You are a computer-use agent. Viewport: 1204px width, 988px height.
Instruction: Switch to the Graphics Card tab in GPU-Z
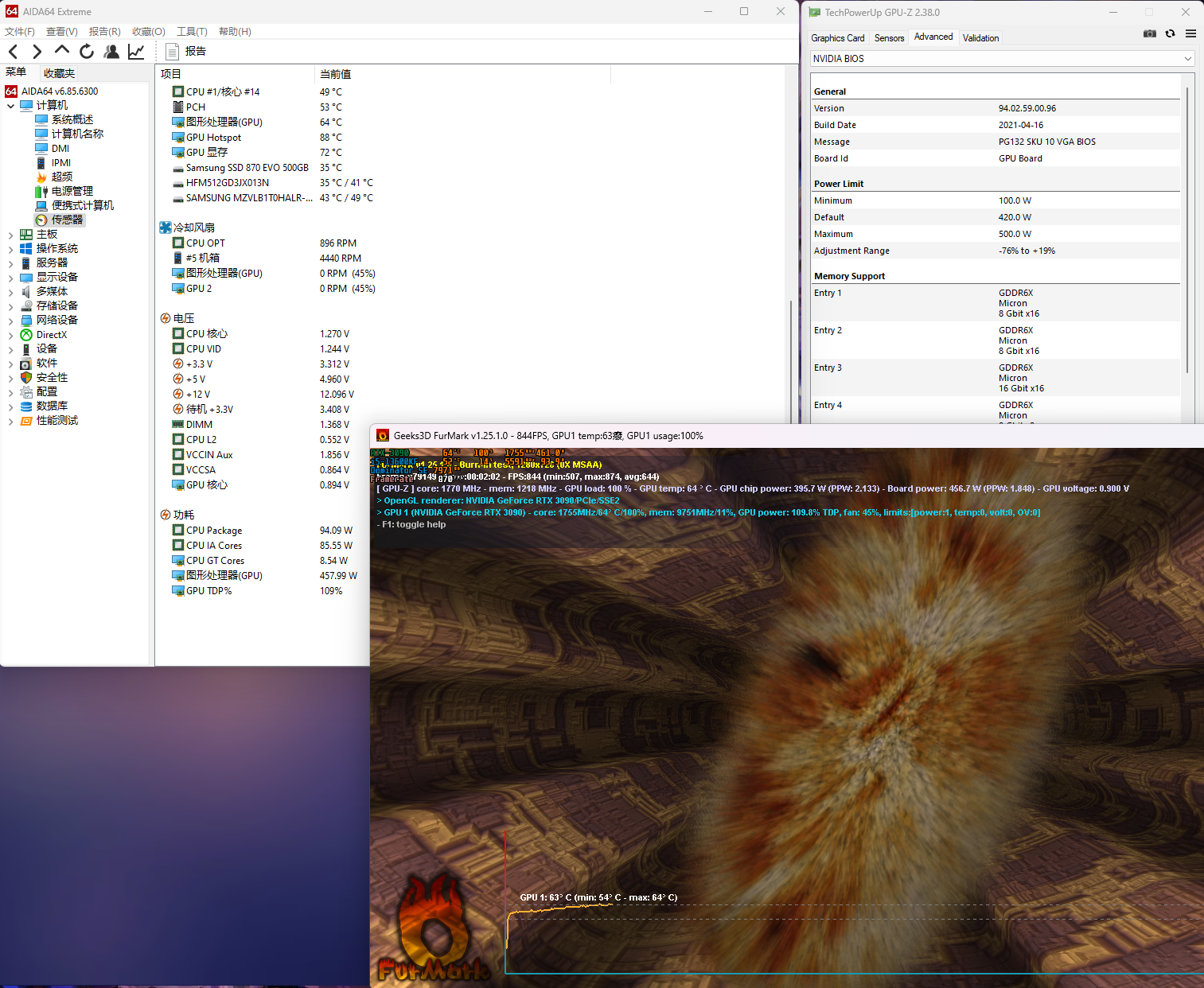click(837, 38)
